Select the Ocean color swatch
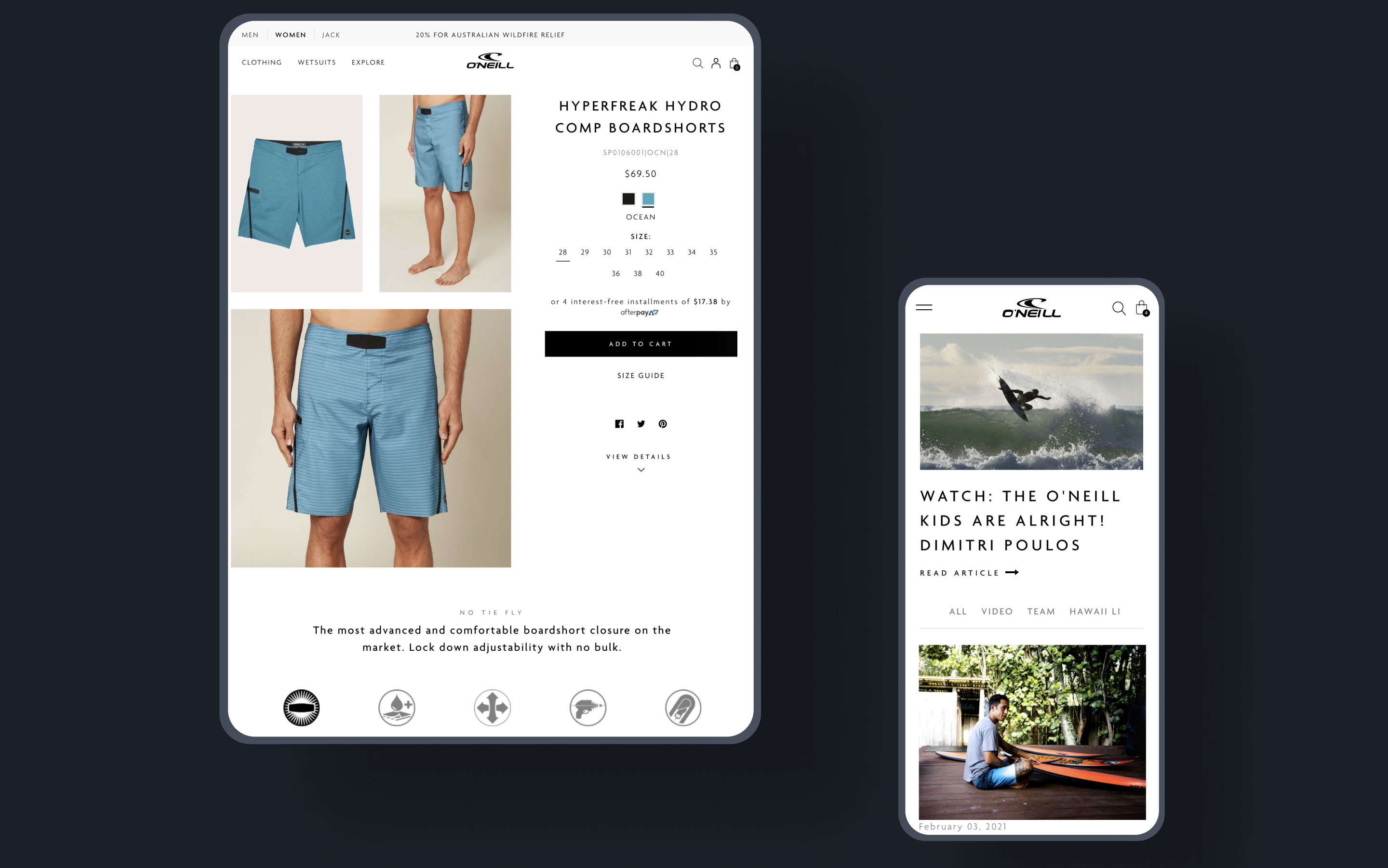Image resolution: width=1388 pixels, height=868 pixels. (648, 198)
